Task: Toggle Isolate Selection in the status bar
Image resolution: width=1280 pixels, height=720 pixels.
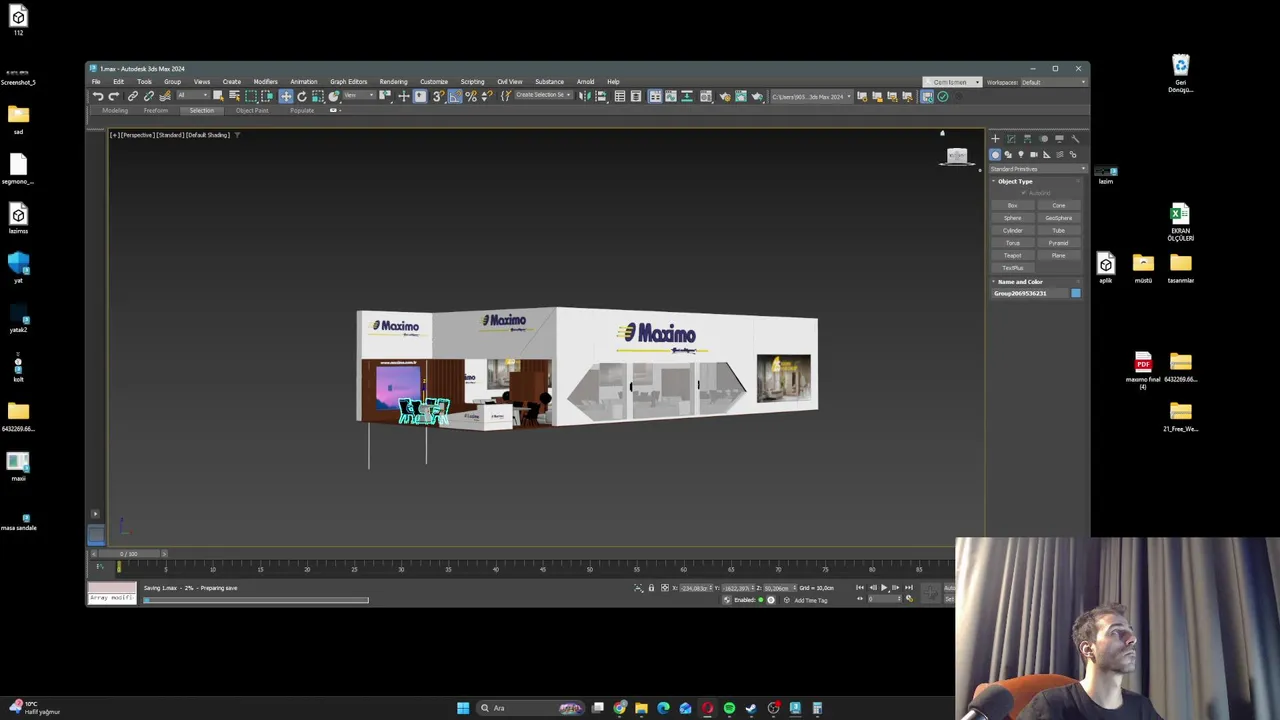Action: tap(639, 588)
